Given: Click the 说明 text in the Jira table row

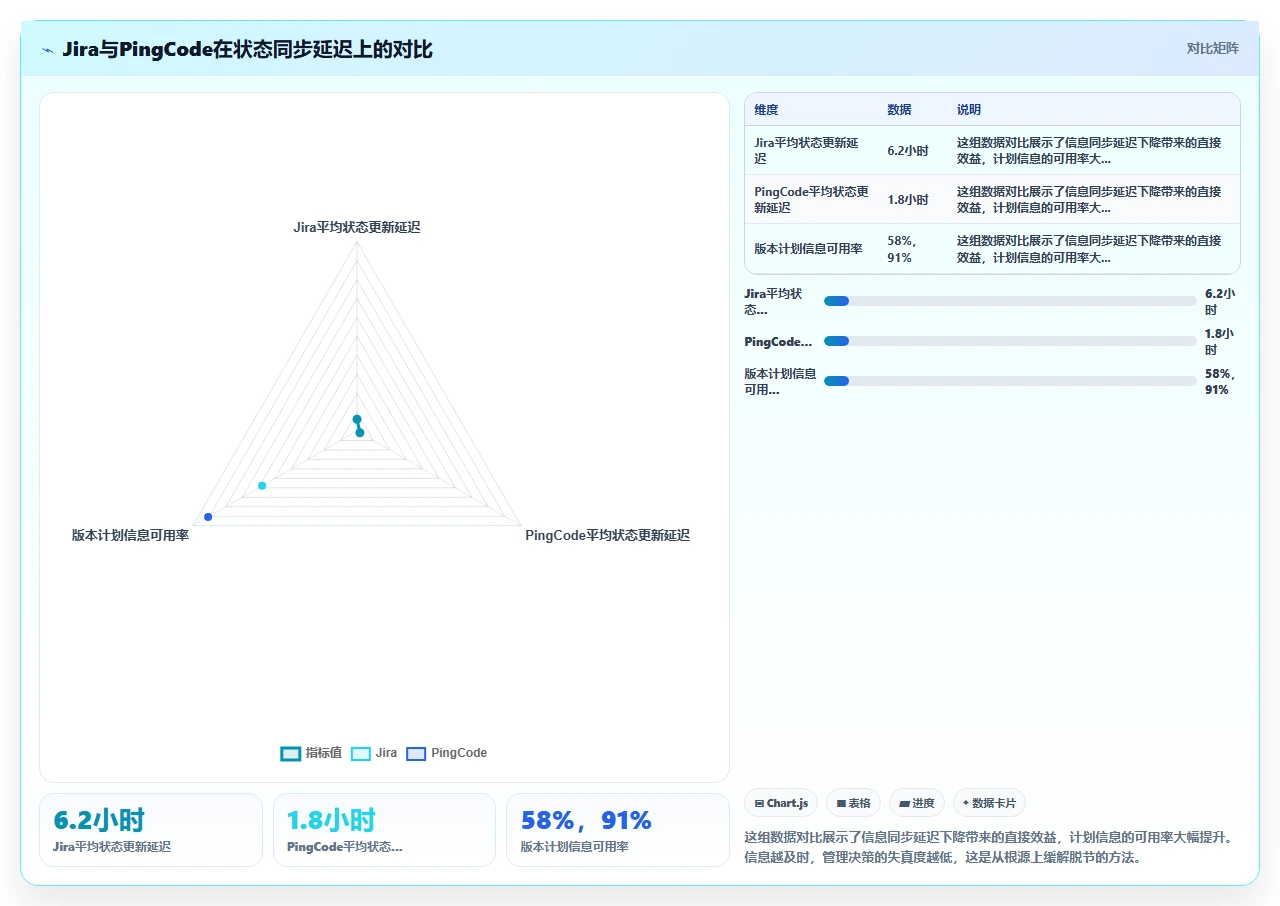Looking at the screenshot, I should 1089,151.
